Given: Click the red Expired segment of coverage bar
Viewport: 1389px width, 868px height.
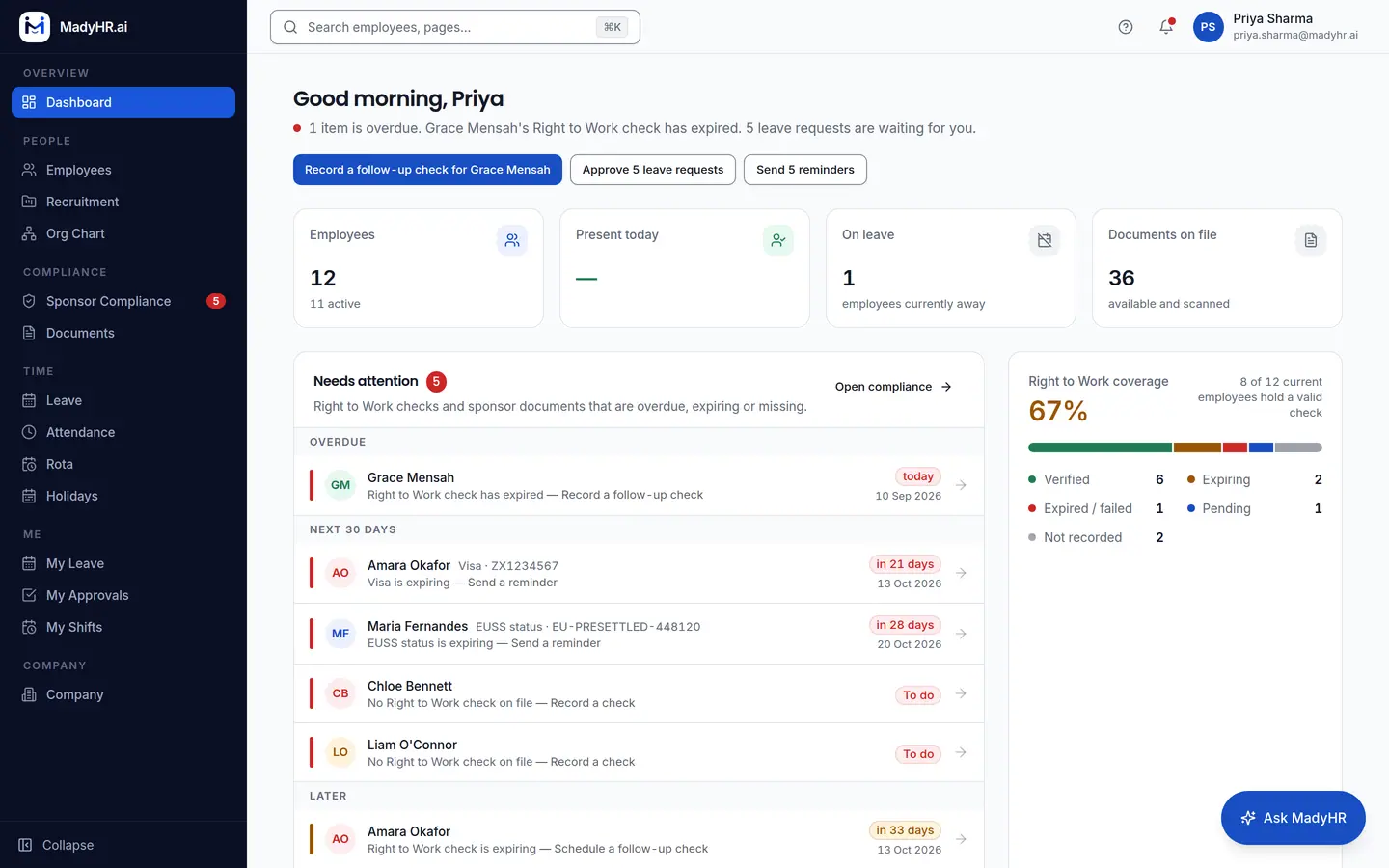Looking at the screenshot, I should tap(1236, 448).
